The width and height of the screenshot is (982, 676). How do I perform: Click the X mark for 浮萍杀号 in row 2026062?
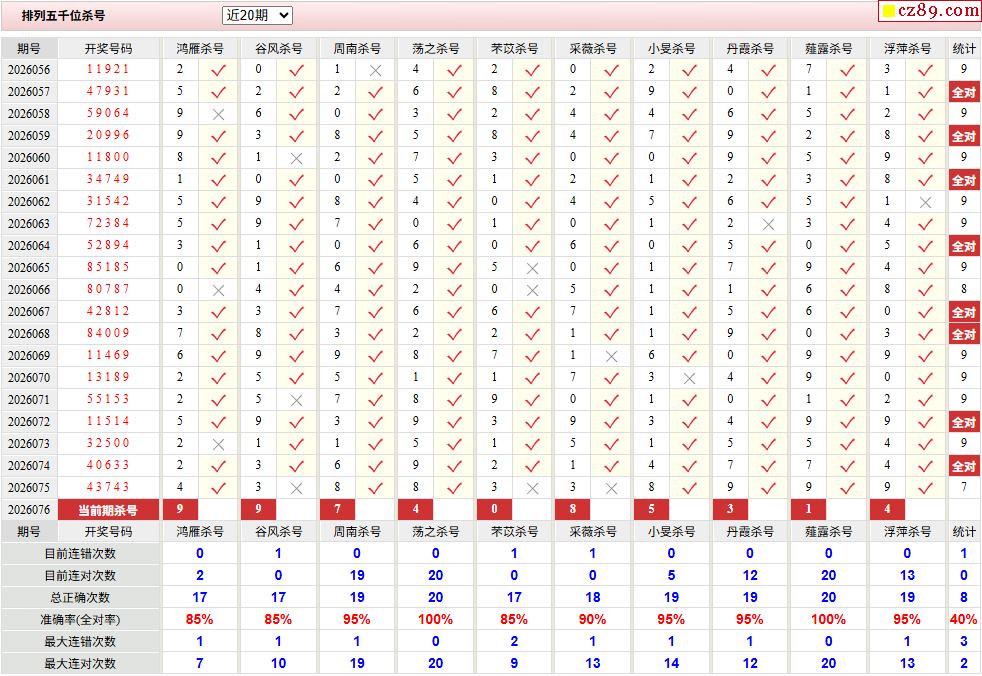click(x=925, y=202)
